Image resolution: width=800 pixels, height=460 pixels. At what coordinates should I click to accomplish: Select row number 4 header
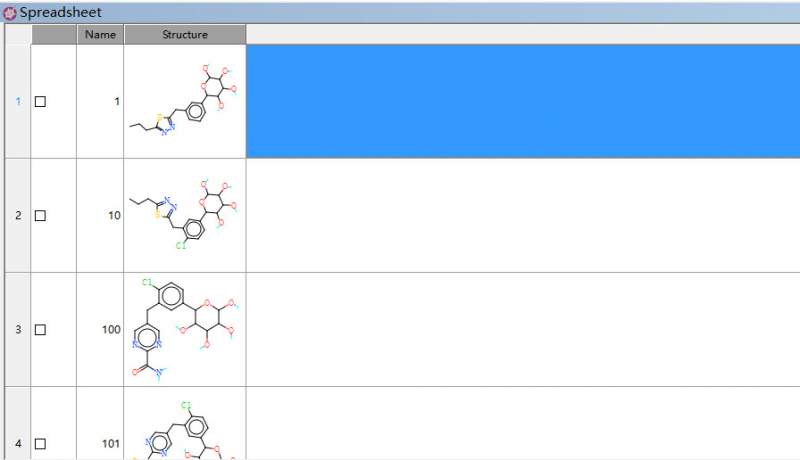click(x=18, y=424)
